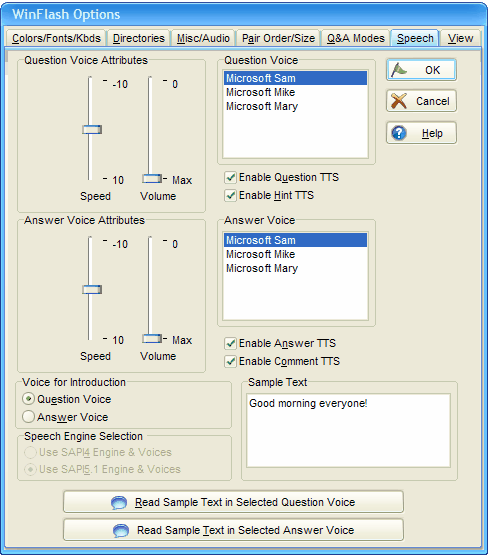Screen dimensions: 488x555
Task: Select Use SAPI5.1 Engine & Voices radio
Action: pyautogui.click(x=30, y=469)
